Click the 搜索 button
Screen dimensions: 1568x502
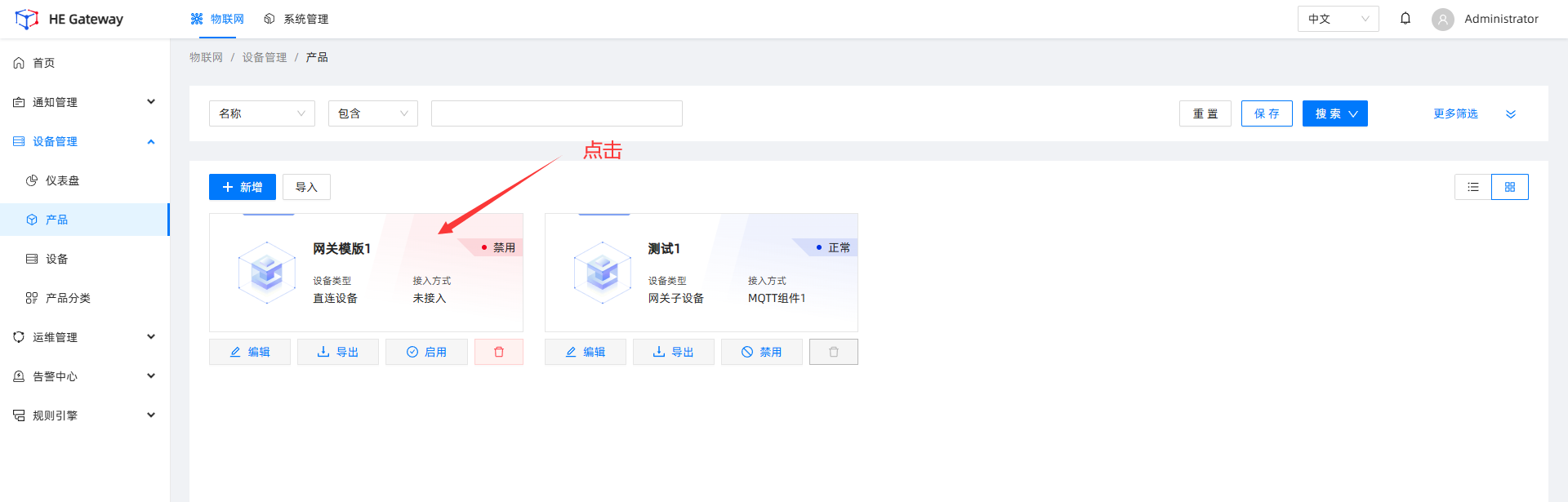(1335, 113)
